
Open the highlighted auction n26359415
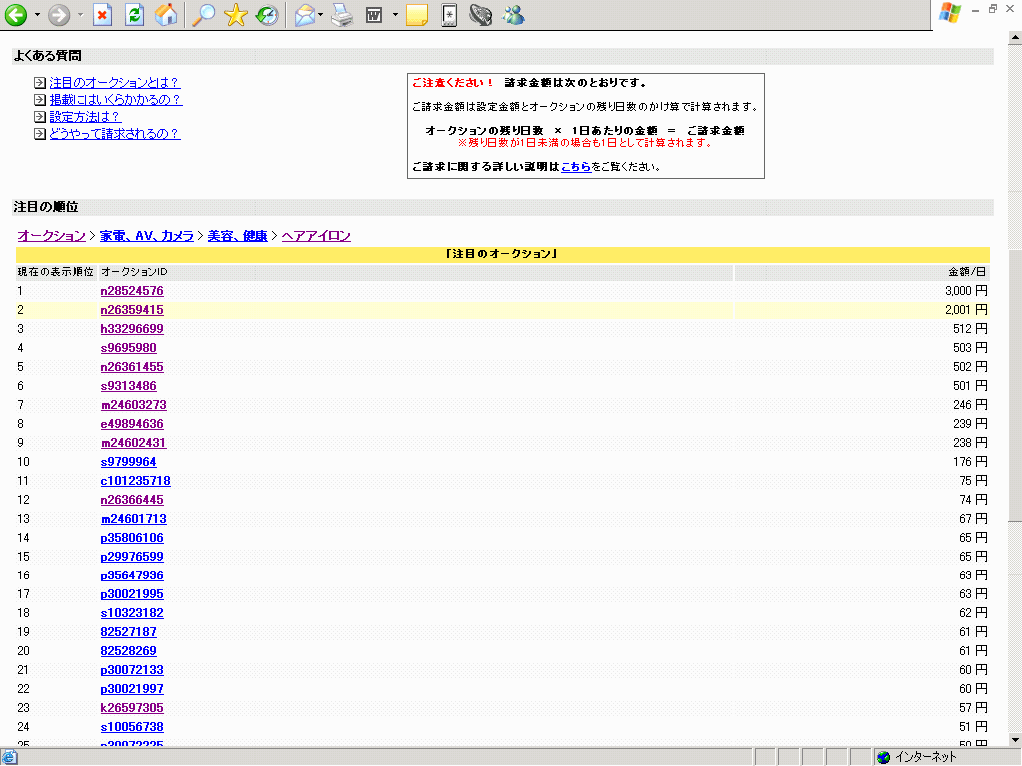point(132,310)
